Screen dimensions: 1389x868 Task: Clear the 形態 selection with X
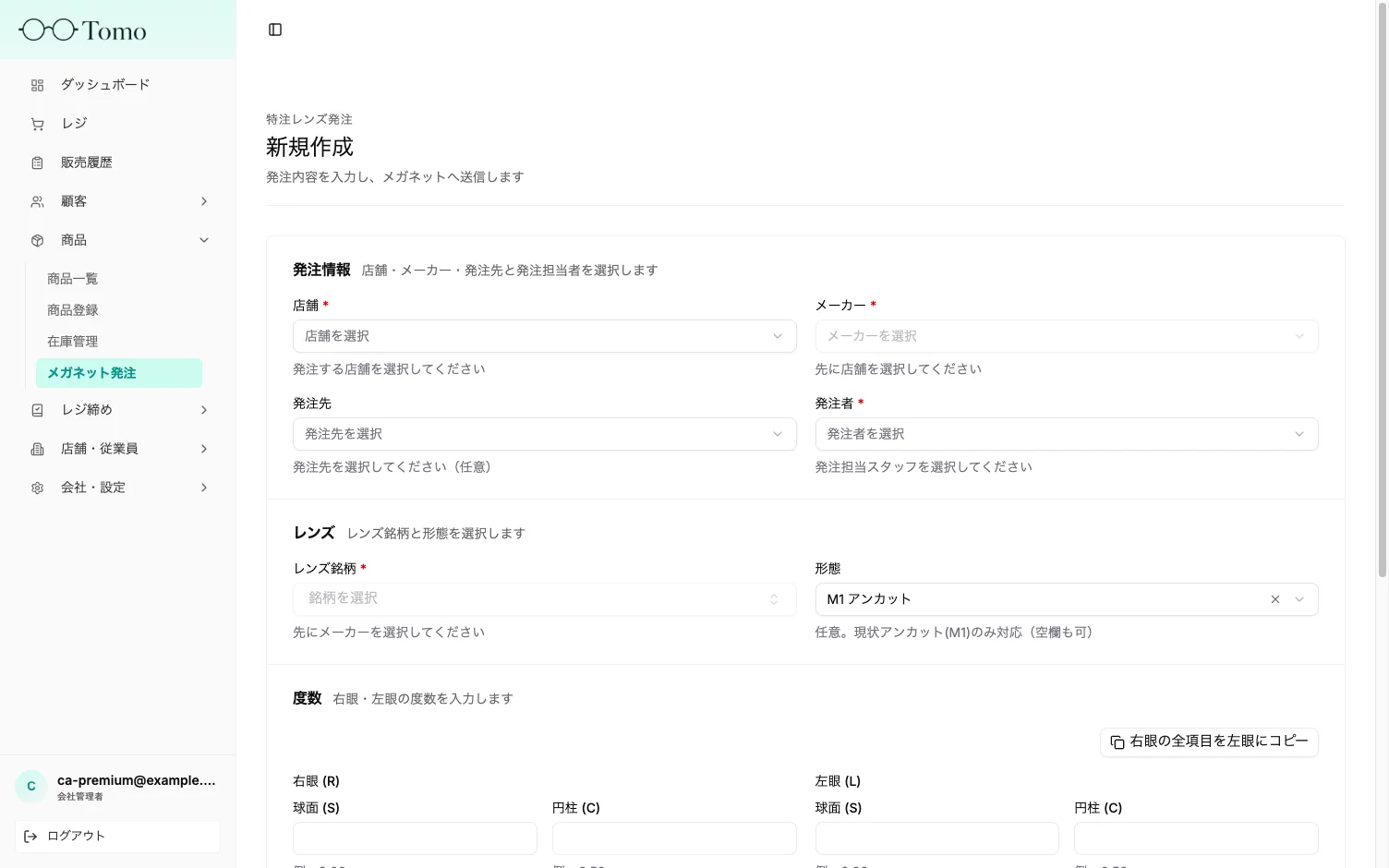pos(1275,599)
